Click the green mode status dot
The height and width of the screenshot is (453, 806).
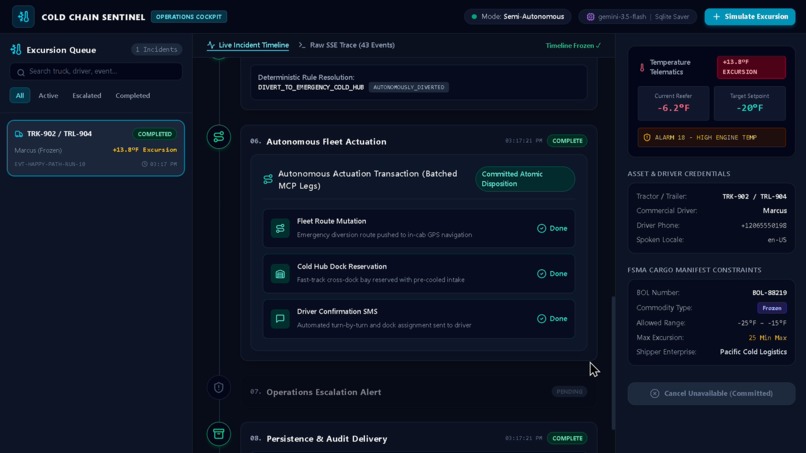coord(474,17)
